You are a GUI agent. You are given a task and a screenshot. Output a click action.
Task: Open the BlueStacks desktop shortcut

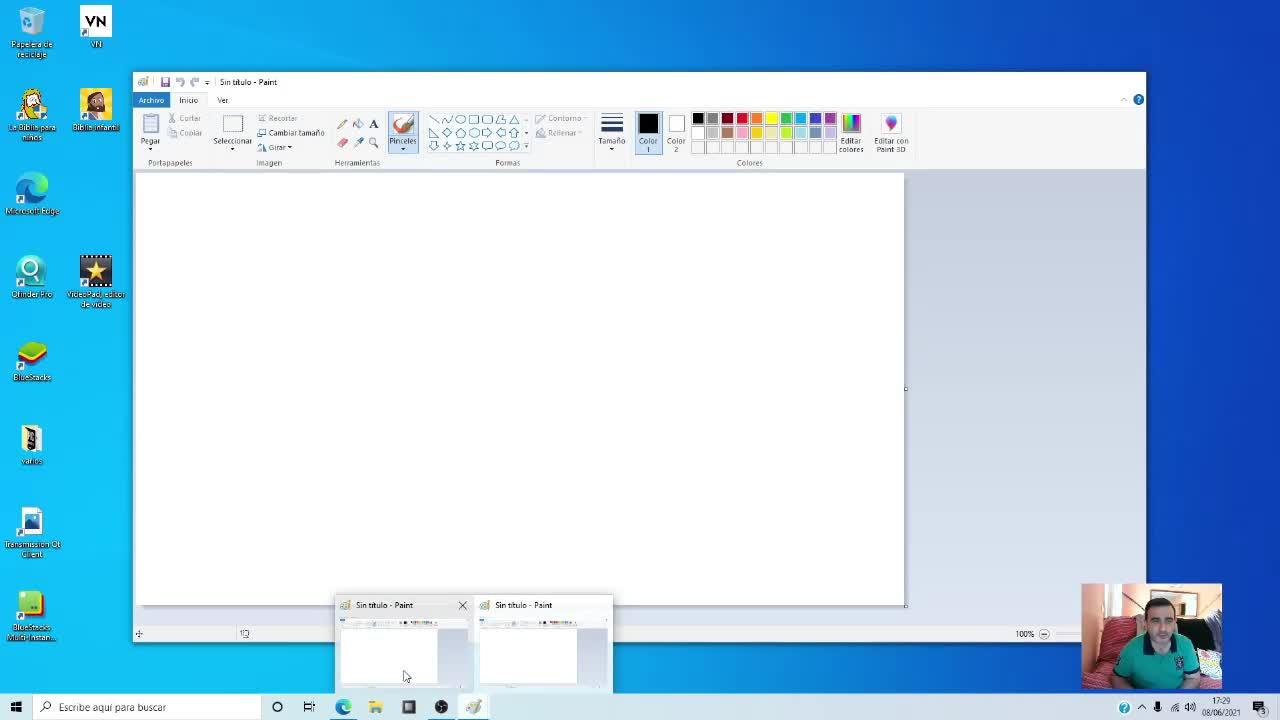tap(32, 361)
